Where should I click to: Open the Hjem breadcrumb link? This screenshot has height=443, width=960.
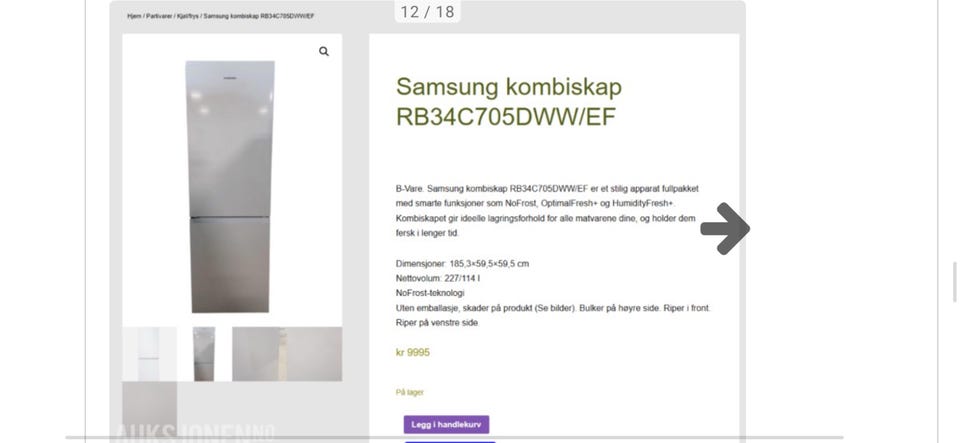tap(134, 16)
